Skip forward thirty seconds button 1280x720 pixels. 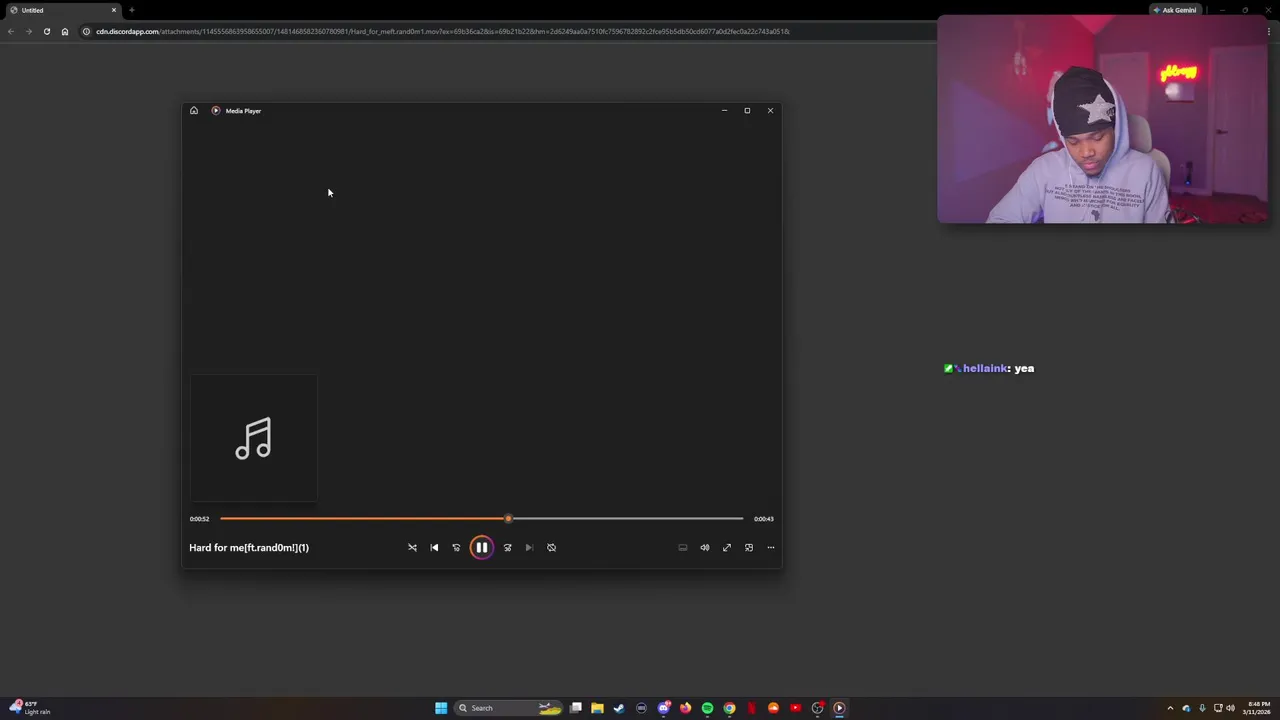(507, 547)
